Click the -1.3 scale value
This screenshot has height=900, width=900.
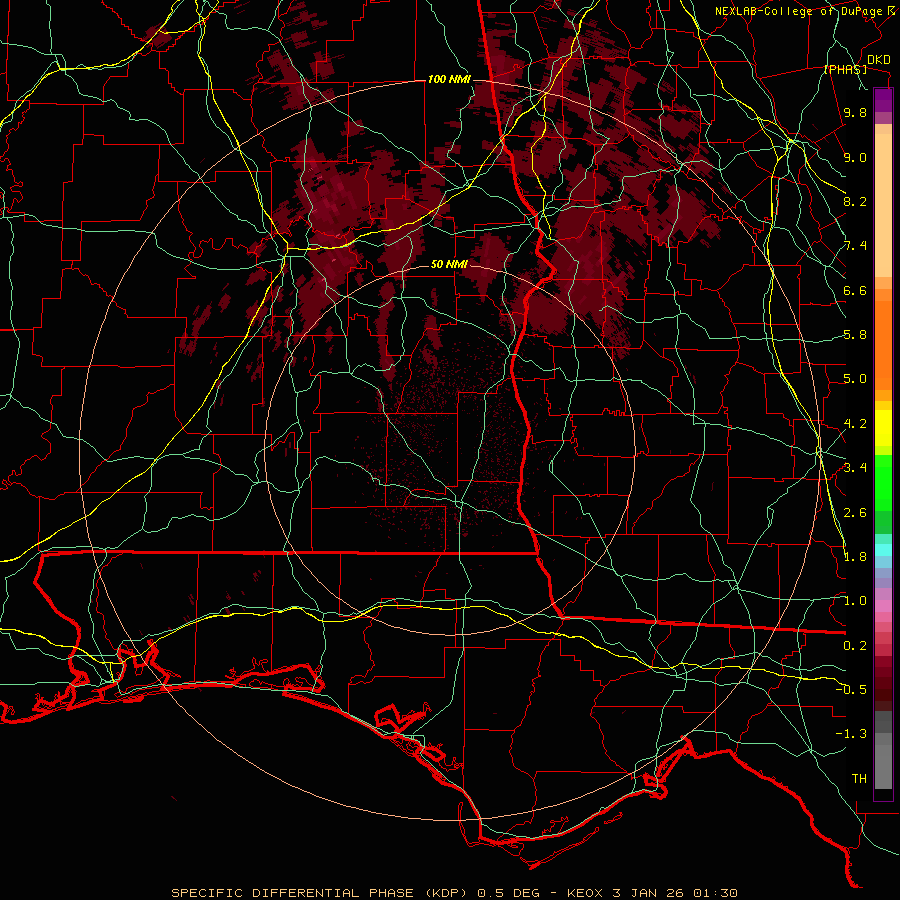point(851,735)
